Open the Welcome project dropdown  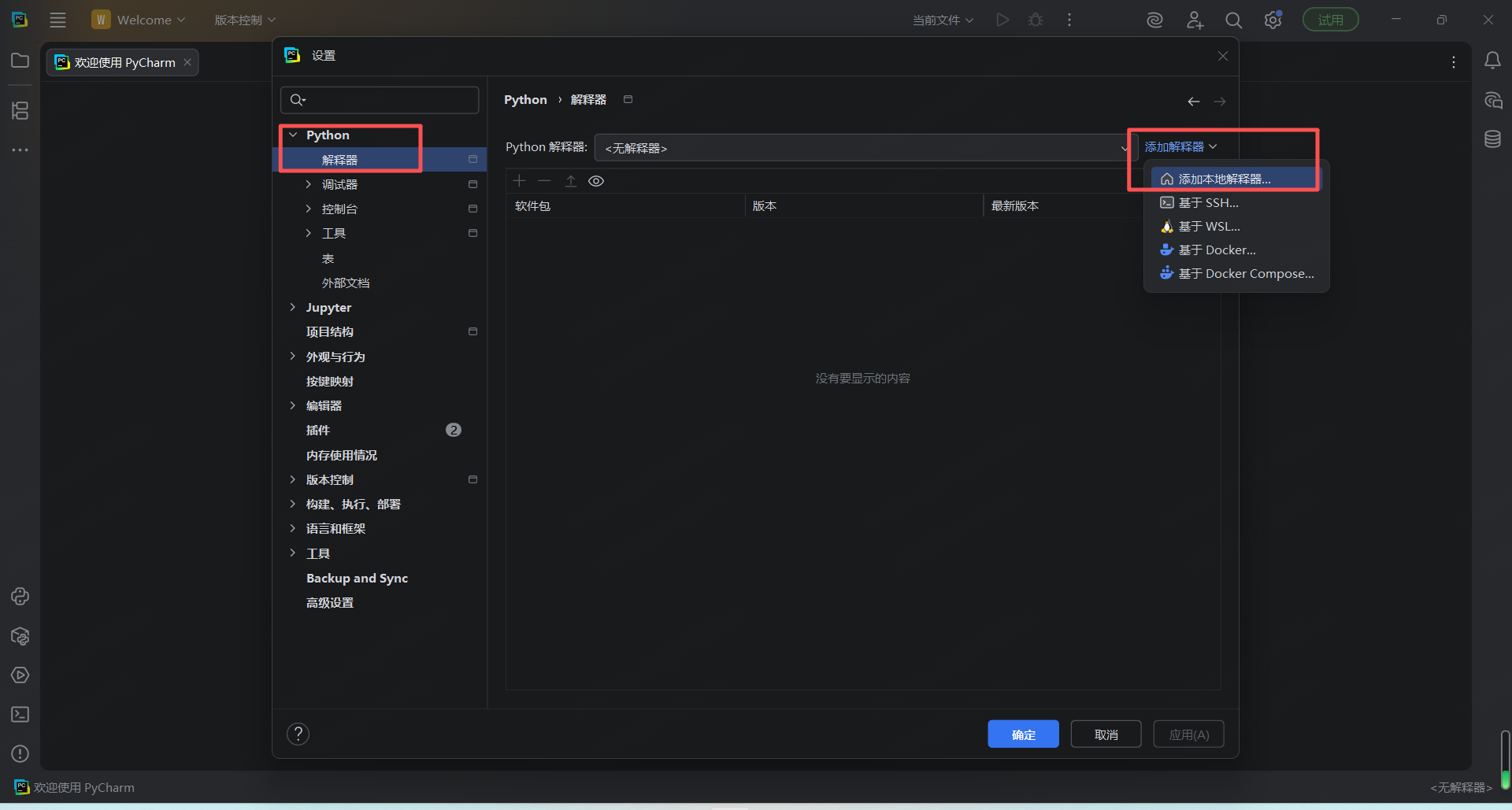pyautogui.click(x=139, y=20)
